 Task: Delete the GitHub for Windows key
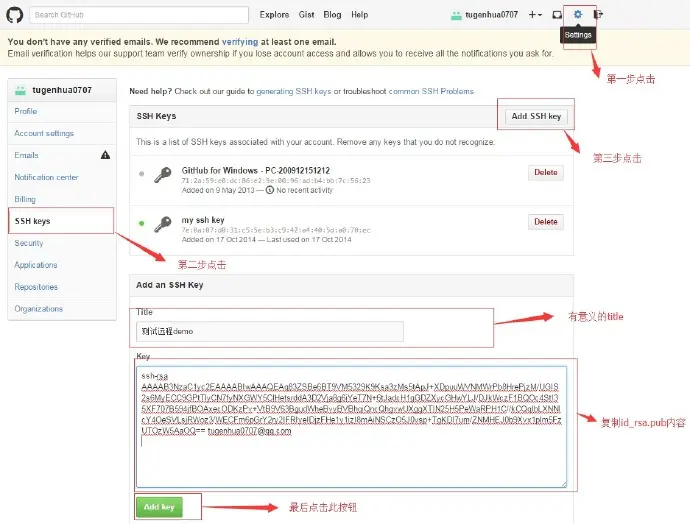click(x=546, y=172)
